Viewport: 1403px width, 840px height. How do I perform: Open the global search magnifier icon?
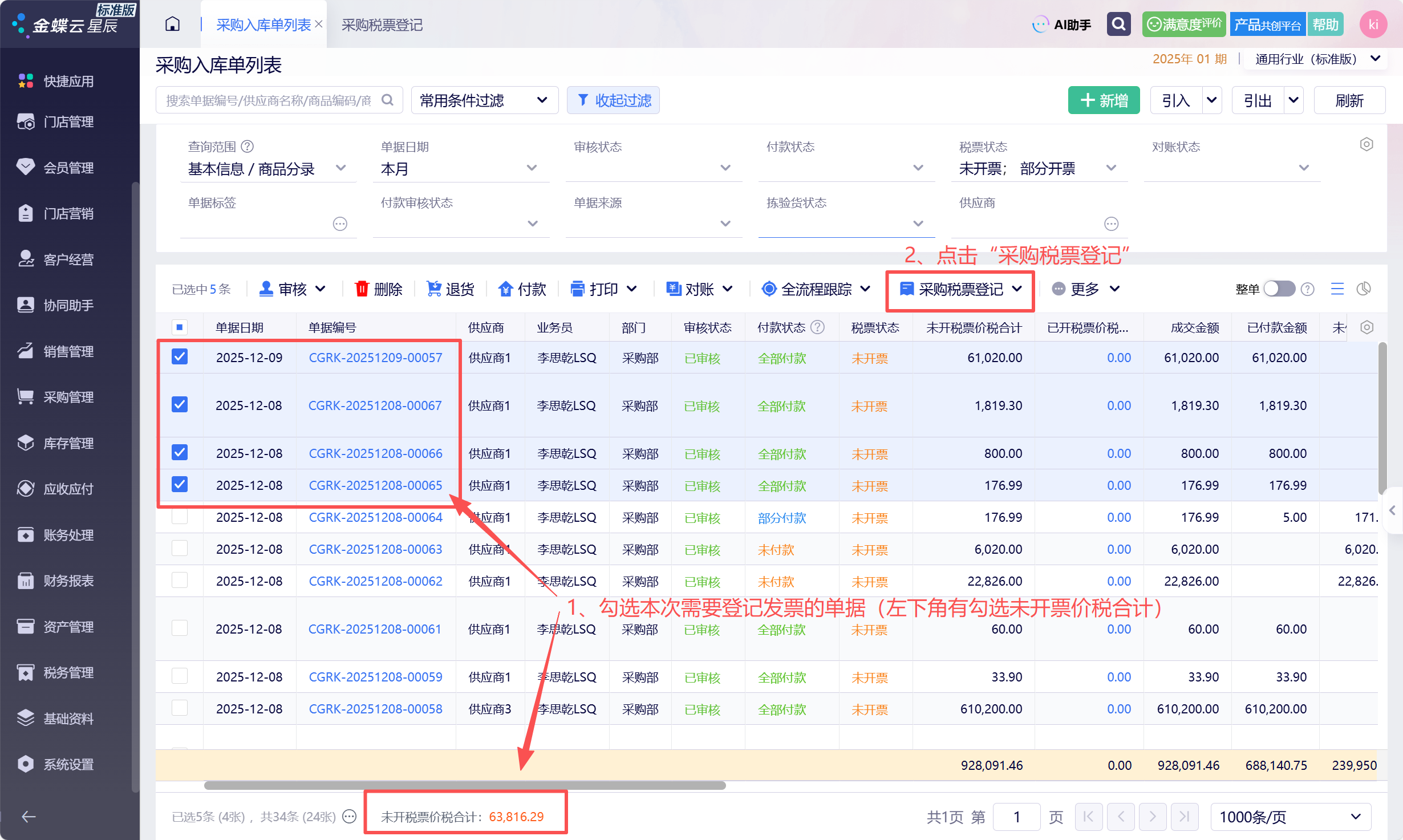click(x=1118, y=25)
